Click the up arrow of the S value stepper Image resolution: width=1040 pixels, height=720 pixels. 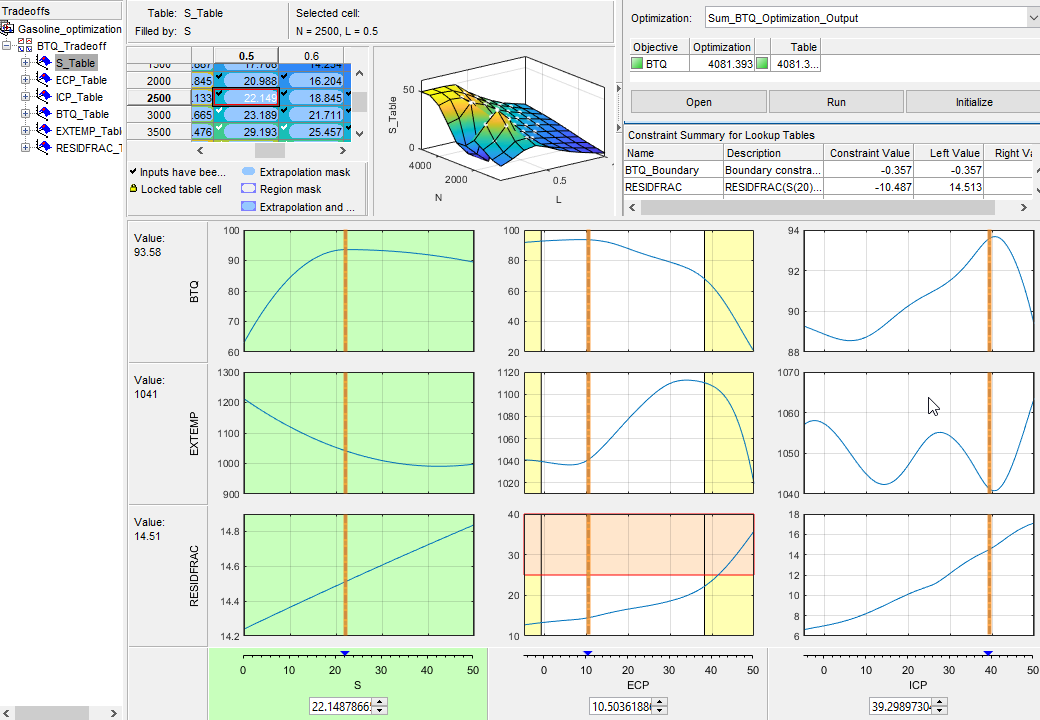click(x=381, y=702)
